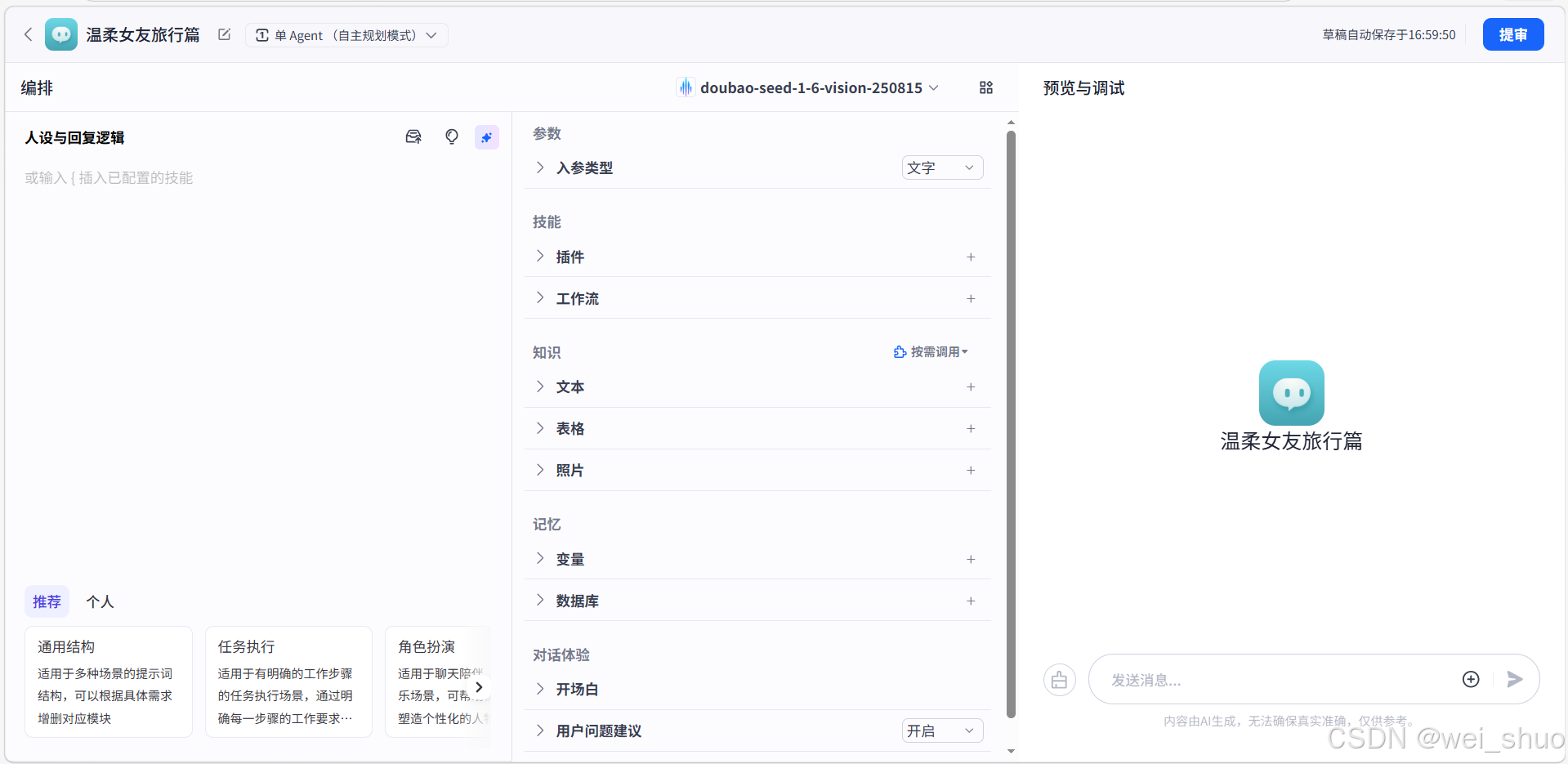This screenshot has width=1568, height=764.
Task: Click the back arrow at top left
Action: click(29, 34)
